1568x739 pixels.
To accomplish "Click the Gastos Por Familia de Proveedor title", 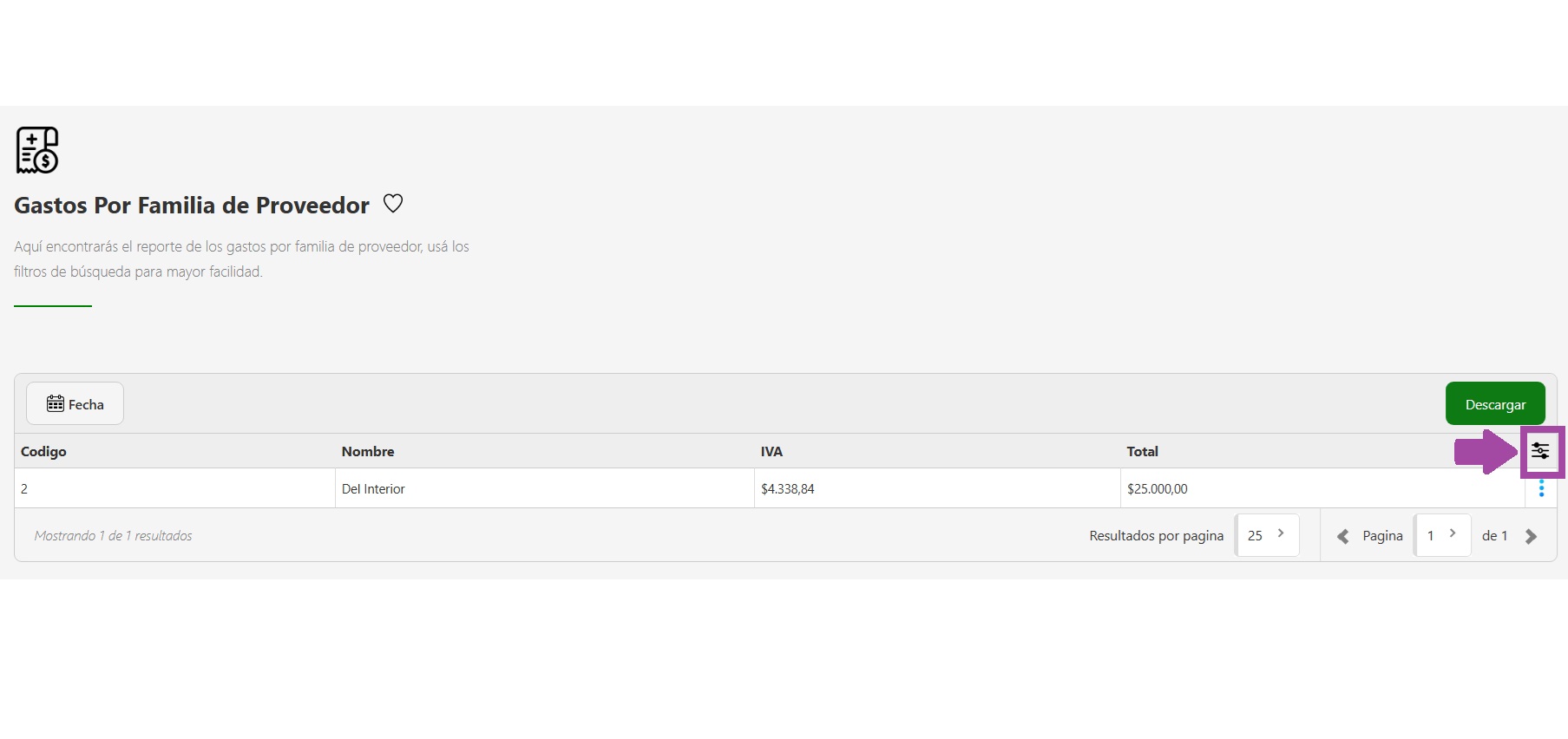I will [x=192, y=206].
